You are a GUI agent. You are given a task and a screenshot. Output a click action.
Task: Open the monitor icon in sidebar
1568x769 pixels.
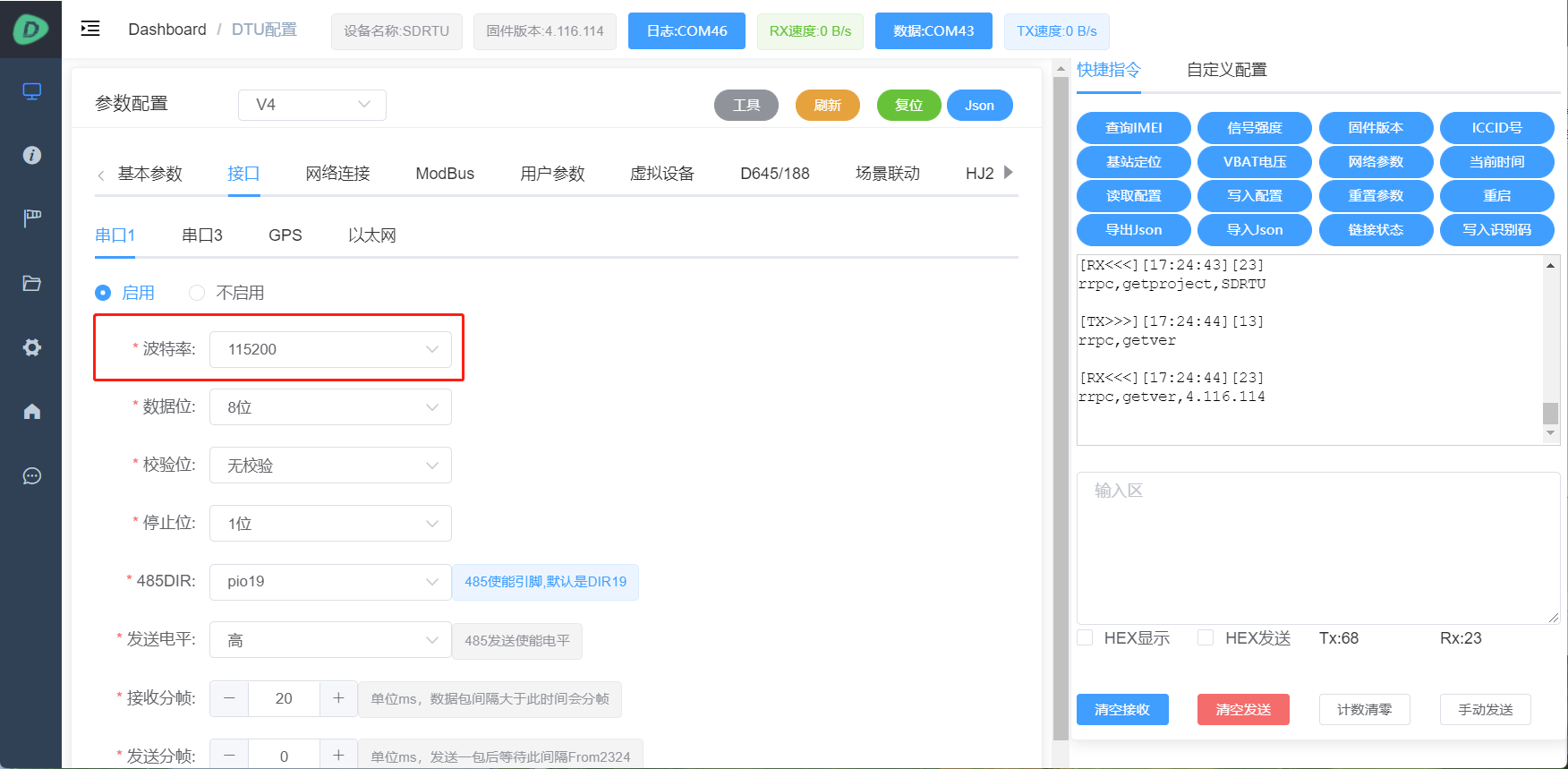coord(32,91)
